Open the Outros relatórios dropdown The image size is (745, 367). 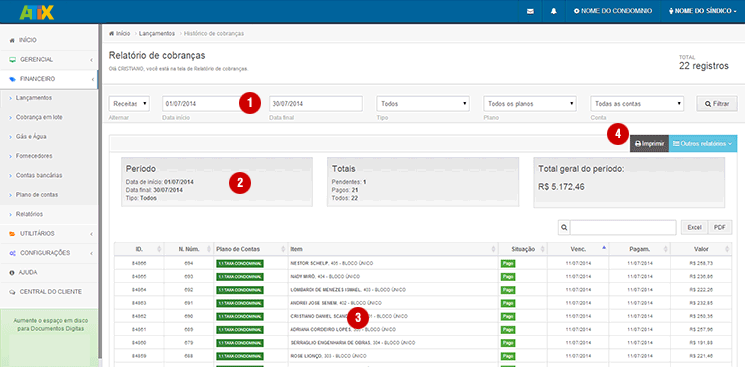(x=703, y=144)
